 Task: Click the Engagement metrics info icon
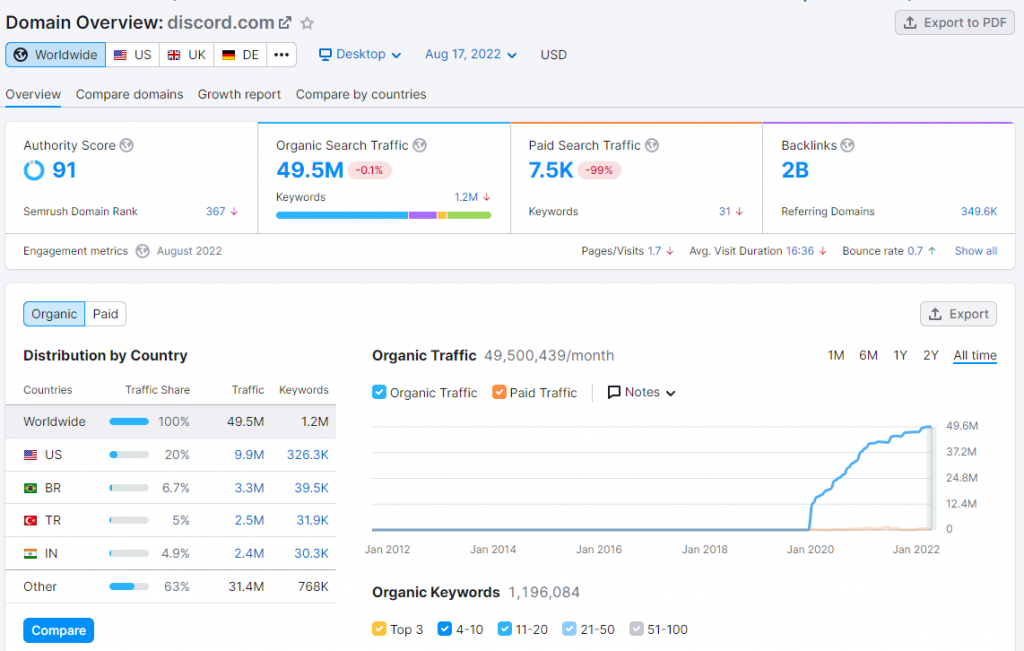coord(142,251)
